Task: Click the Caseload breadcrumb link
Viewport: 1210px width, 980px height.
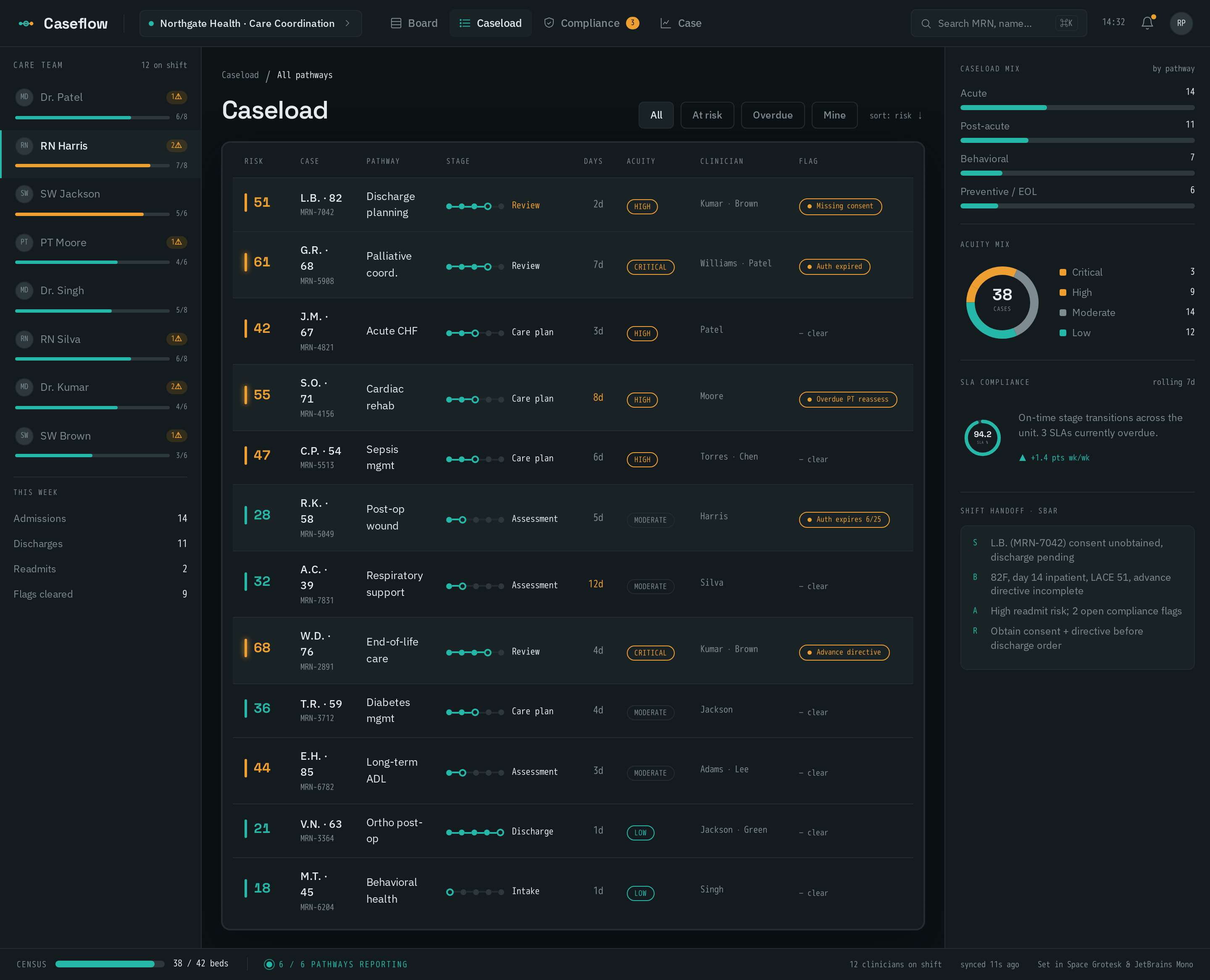Action: [240, 75]
